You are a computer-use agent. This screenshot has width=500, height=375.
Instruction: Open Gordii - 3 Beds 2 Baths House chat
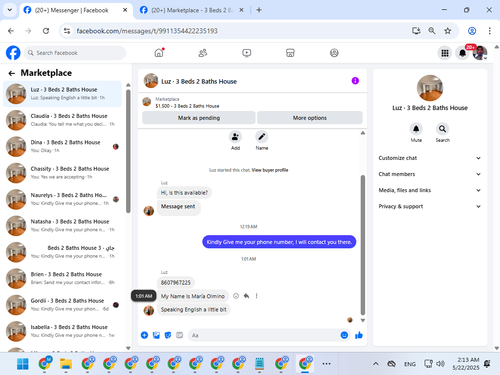pos(62,305)
